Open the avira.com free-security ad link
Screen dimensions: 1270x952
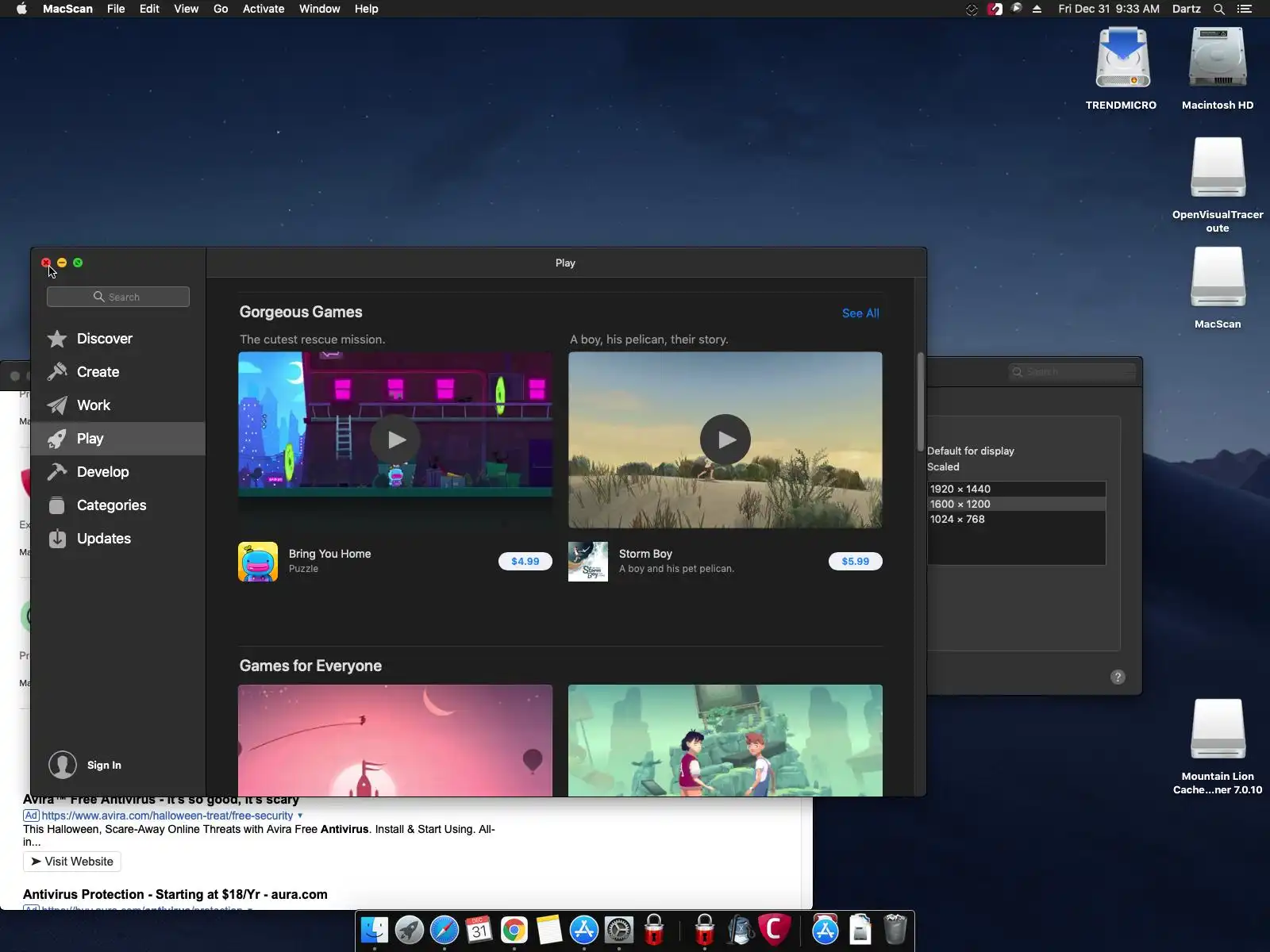[167, 816]
